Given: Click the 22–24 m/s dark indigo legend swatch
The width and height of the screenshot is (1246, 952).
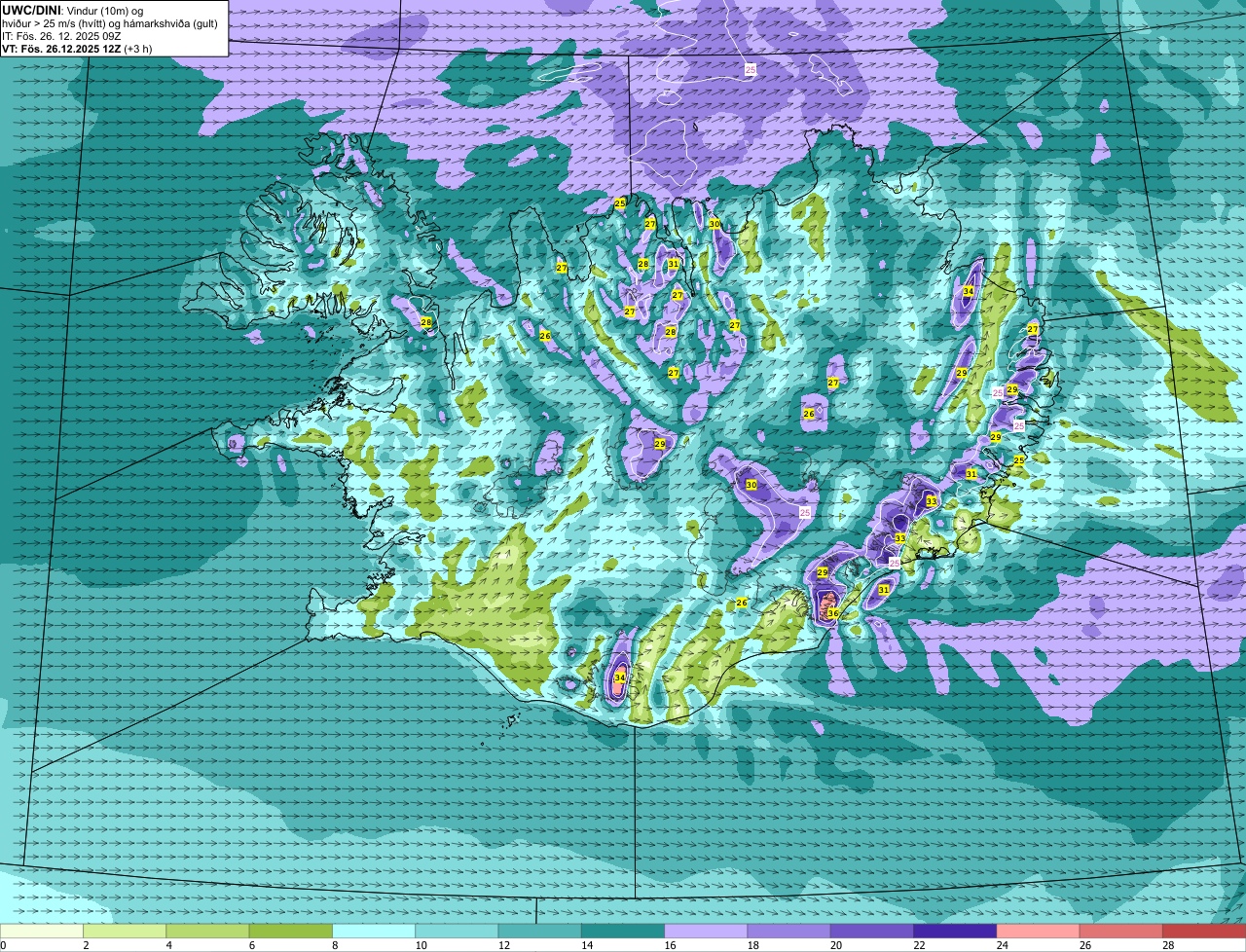Looking at the screenshot, I should 955,931.
